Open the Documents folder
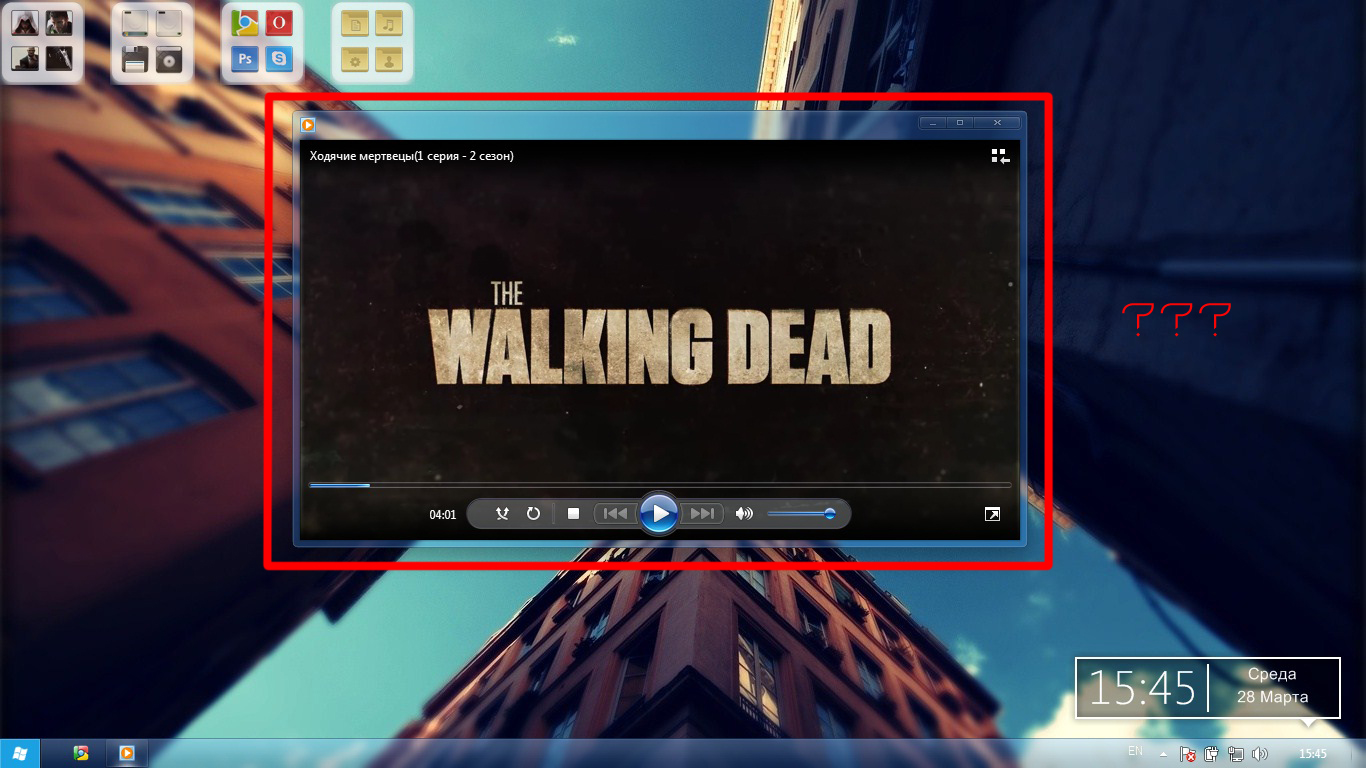The width and height of the screenshot is (1366, 768). [x=355, y=23]
